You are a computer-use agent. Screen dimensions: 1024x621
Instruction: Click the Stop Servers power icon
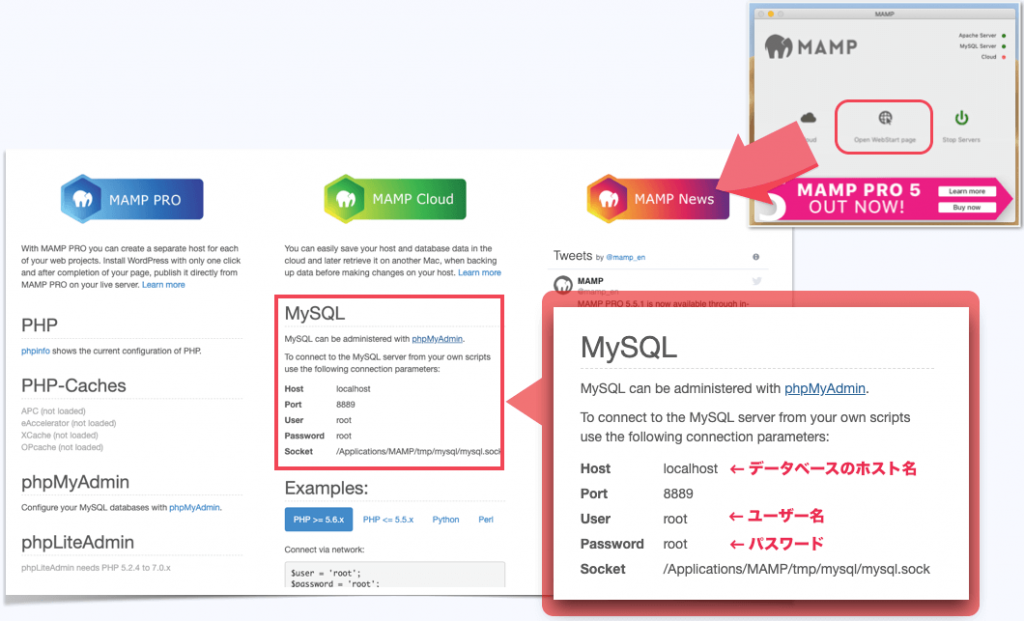[x=961, y=118]
